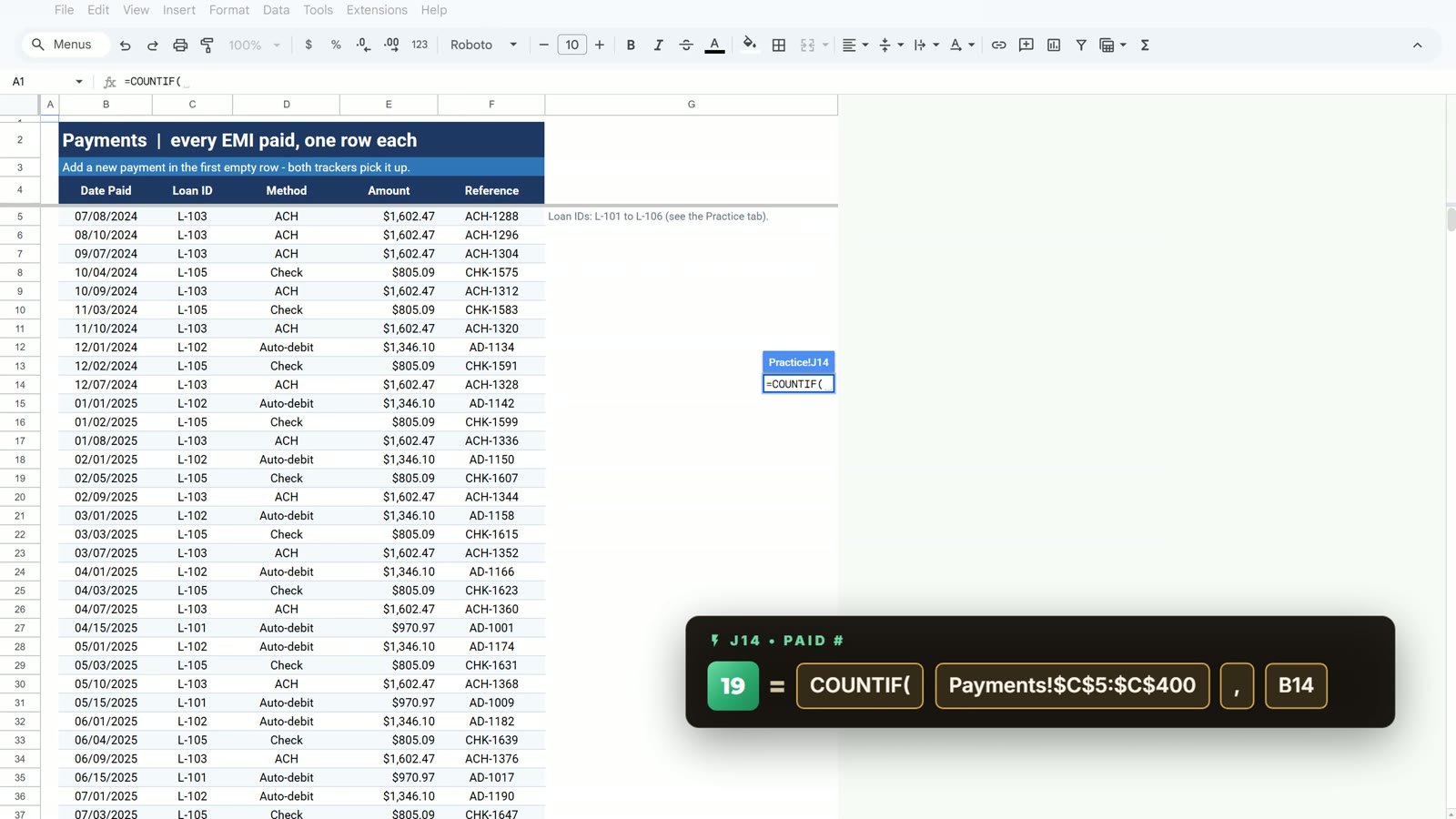Open the zoom 100% dropdown
Image resolution: width=1456 pixels, height=819 pixels.
coord(254,45)
